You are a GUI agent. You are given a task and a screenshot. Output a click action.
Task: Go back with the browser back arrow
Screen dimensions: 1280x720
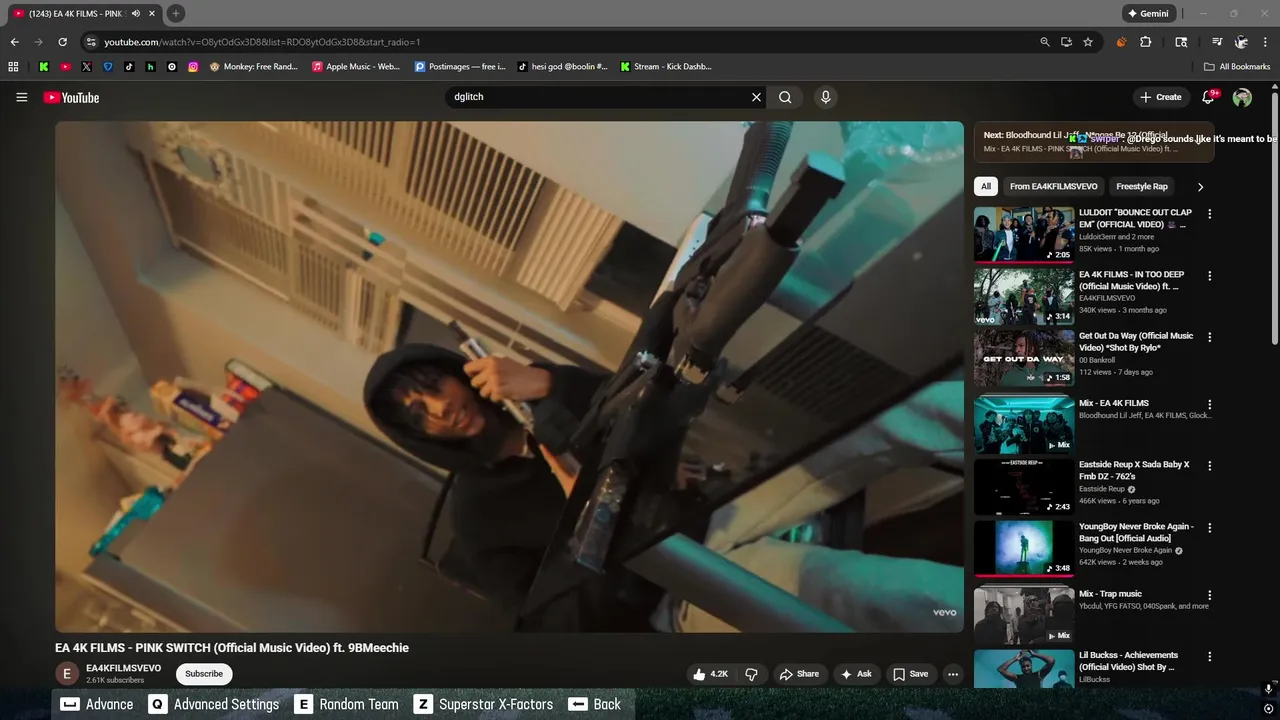(14, 42)
